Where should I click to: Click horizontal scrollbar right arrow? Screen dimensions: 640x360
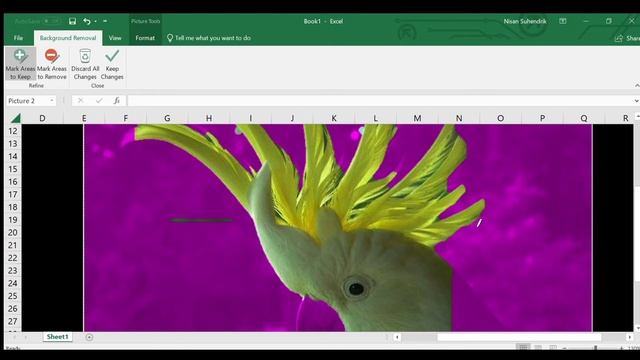tap(629, 337)
